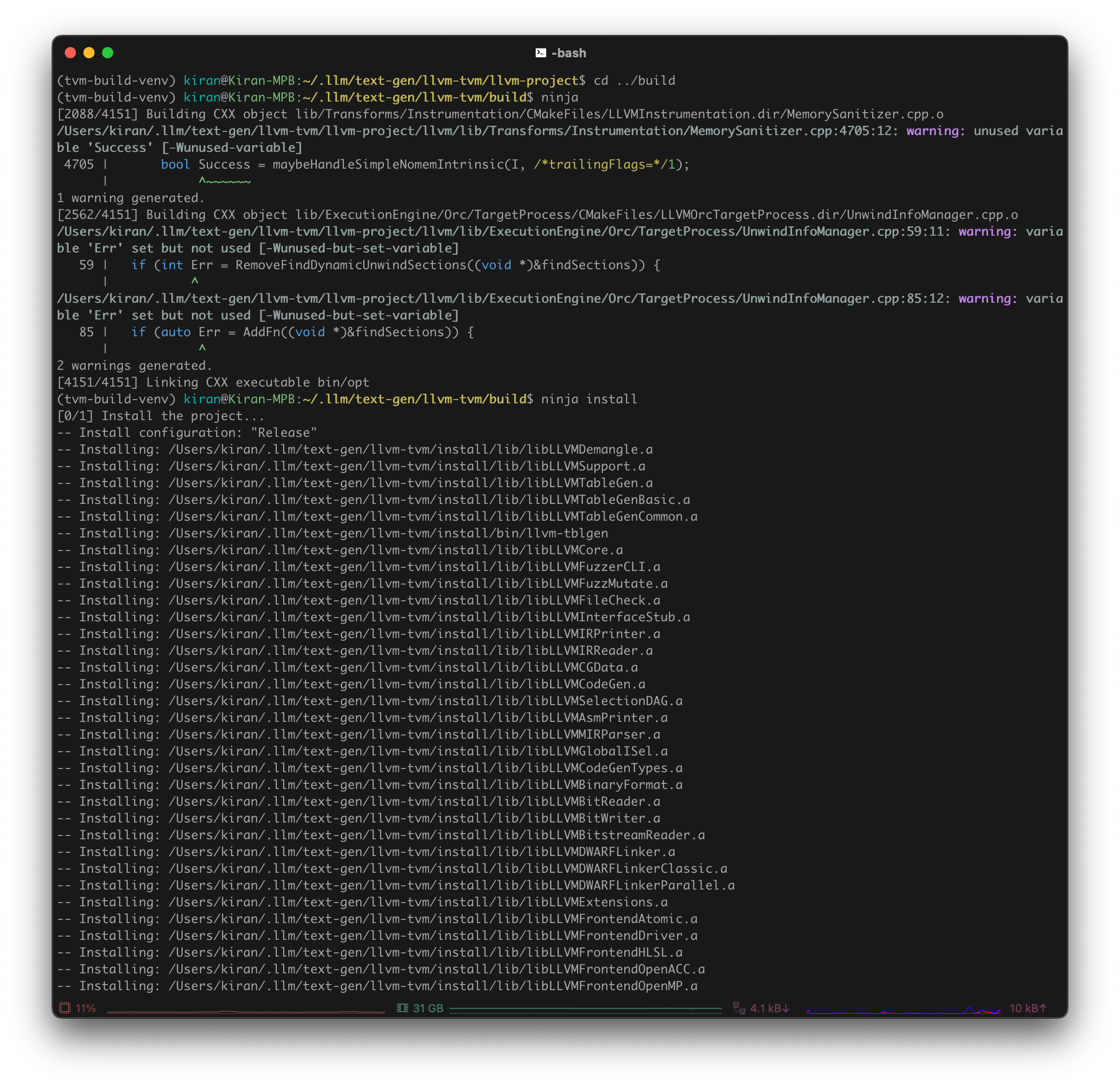Viewport: 1120px width, 1087px height.
Task: Click the 'cd ../build' command
Action: coord(634,81)
